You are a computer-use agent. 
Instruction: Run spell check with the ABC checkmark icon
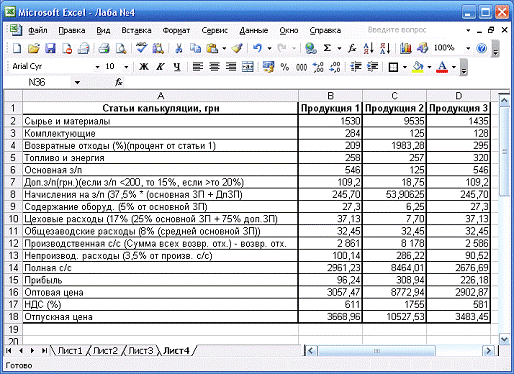click(142, 48)
